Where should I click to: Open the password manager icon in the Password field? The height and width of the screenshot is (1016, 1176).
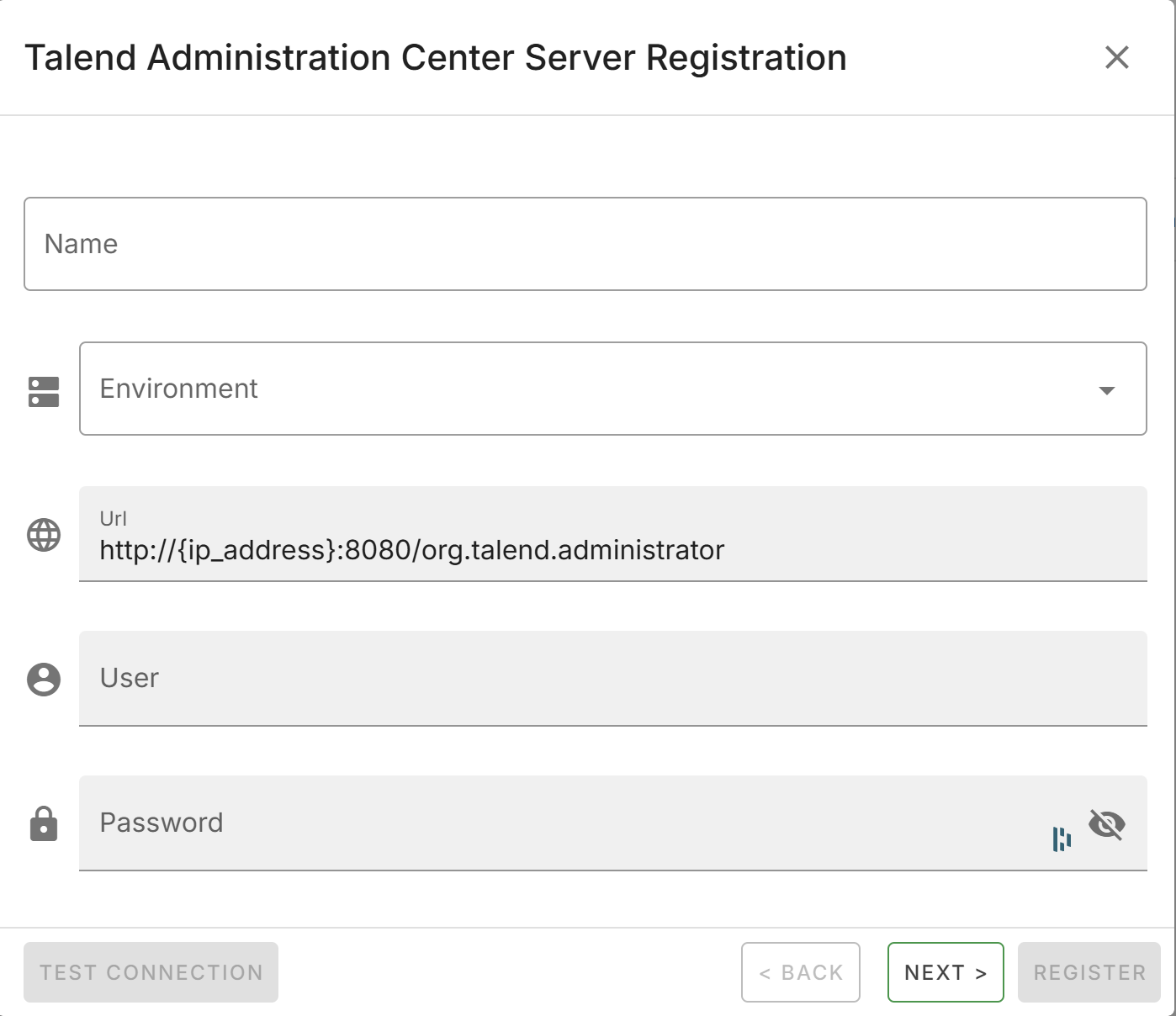point(1063,839)
